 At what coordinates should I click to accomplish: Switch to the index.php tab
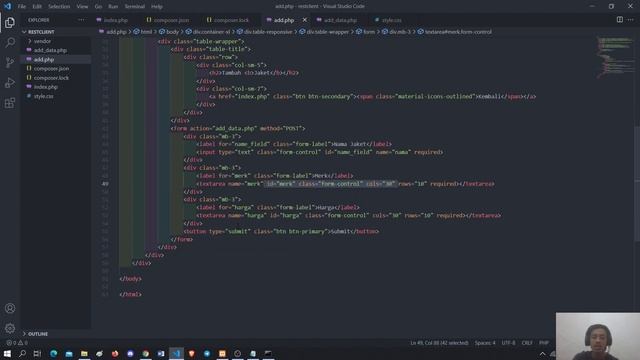pyautogui.click(x=116, y=20)
